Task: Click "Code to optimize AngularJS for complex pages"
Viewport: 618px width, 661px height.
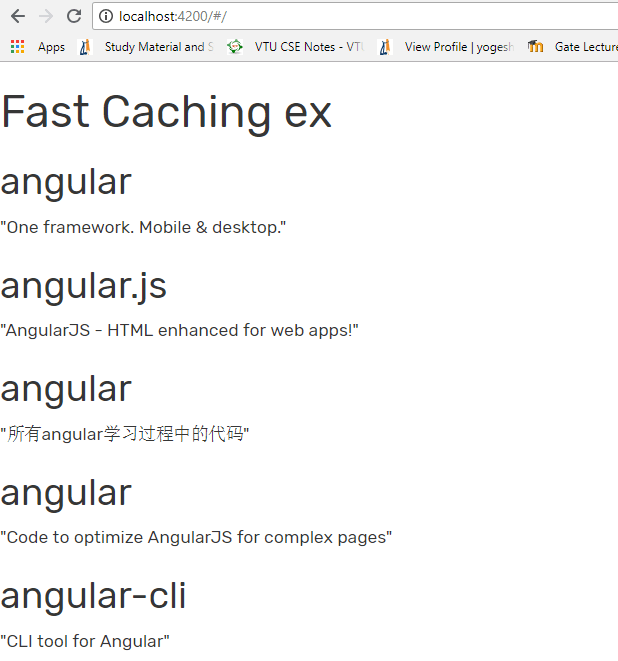Action: coord(196,537)
